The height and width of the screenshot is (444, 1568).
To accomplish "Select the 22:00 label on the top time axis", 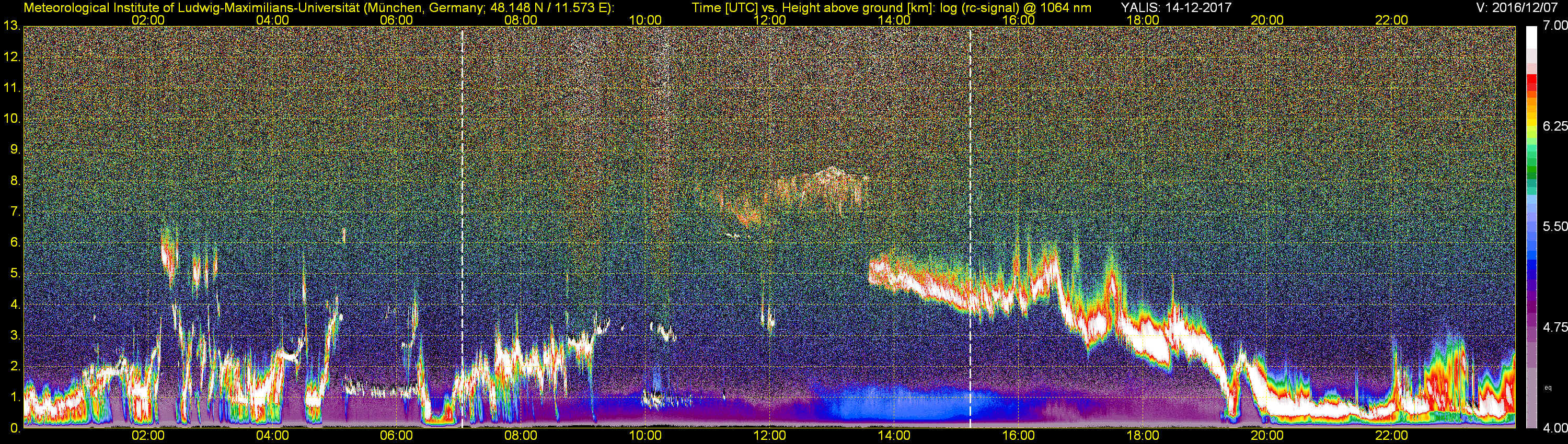I will pyautogui.click(x=1391, y=20).
